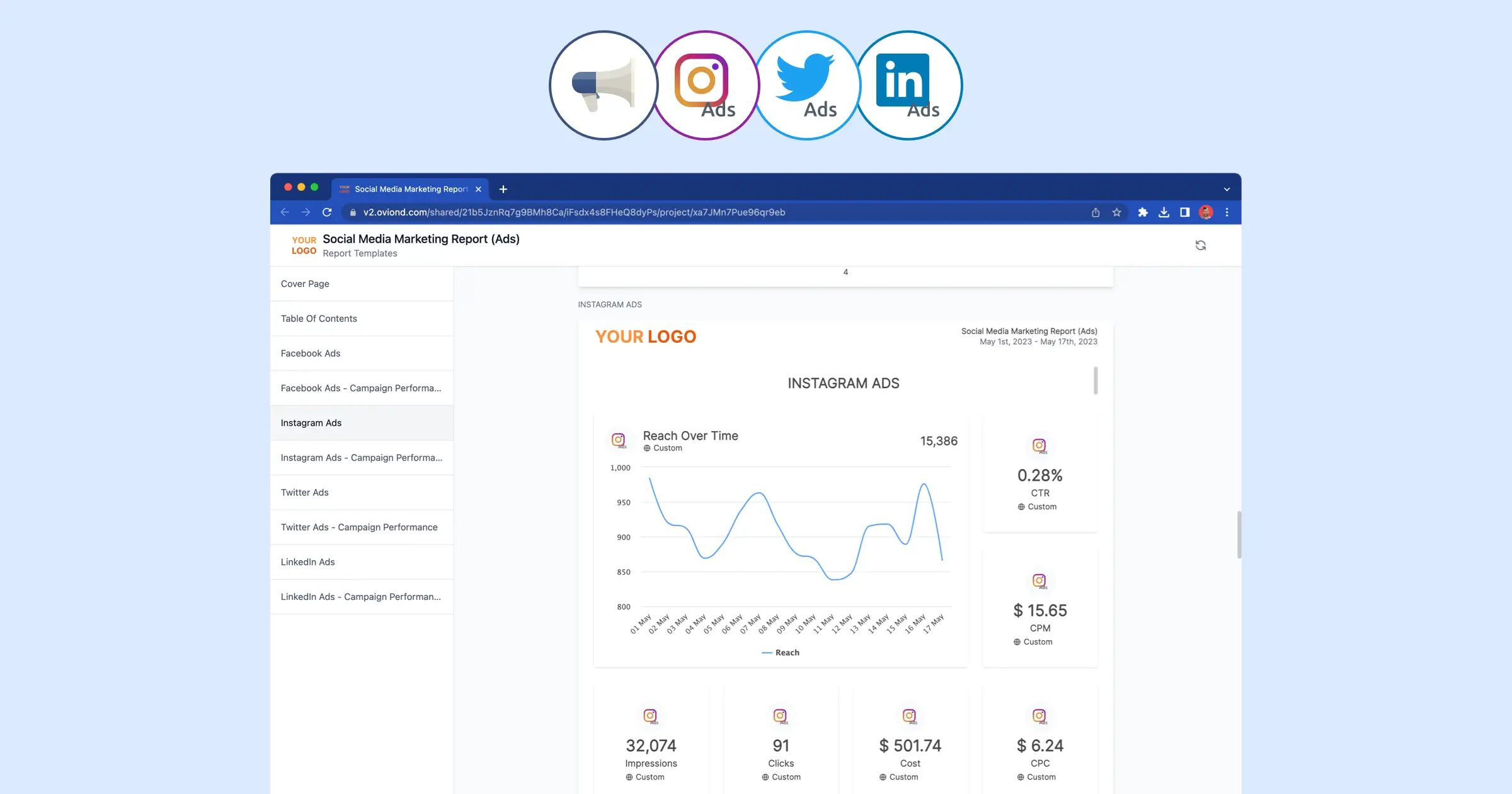The image size is (1512, 794).
Task: Open the browser downloads icon
Action: coord(1164,212)
